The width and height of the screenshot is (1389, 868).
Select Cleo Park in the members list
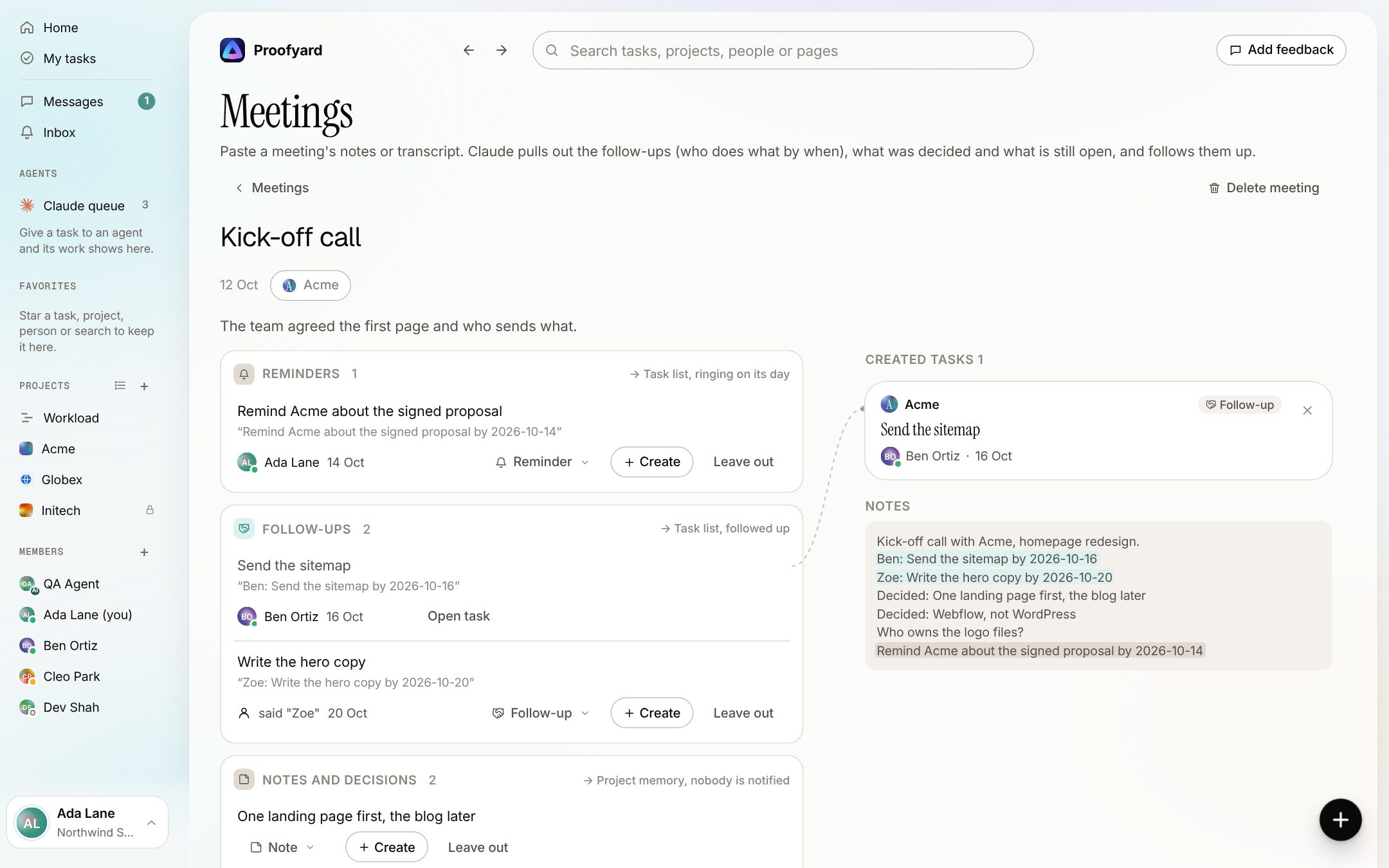[x=87, y=676]
